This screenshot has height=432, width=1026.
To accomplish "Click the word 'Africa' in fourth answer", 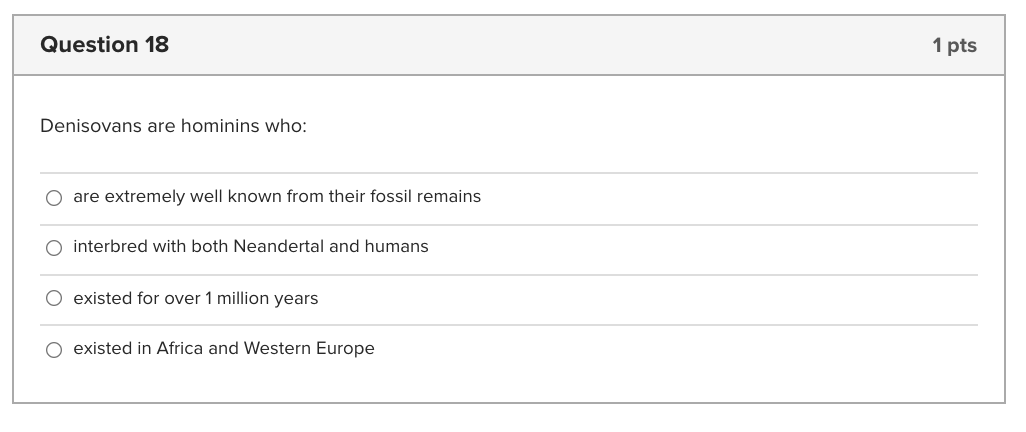I will (x=180, y=349).
